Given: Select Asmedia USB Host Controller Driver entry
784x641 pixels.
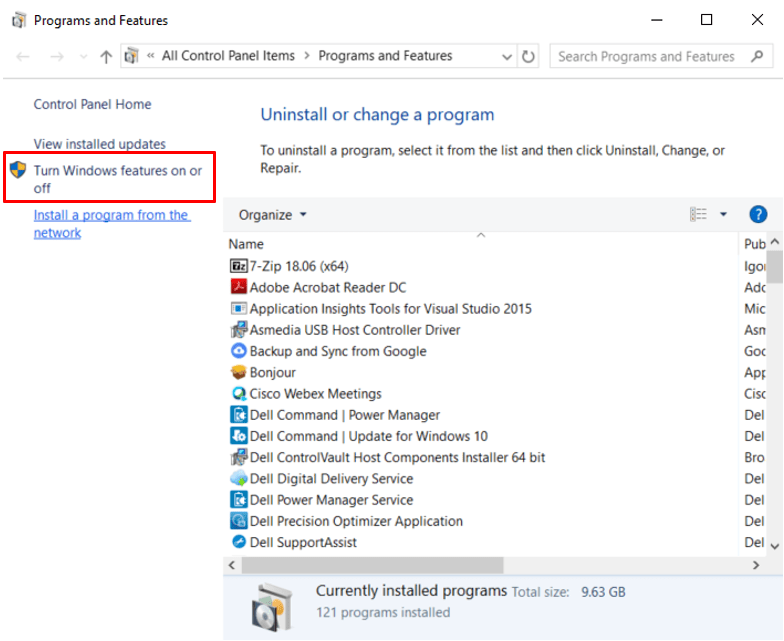Looking at the screenshot, I should 354,330.
